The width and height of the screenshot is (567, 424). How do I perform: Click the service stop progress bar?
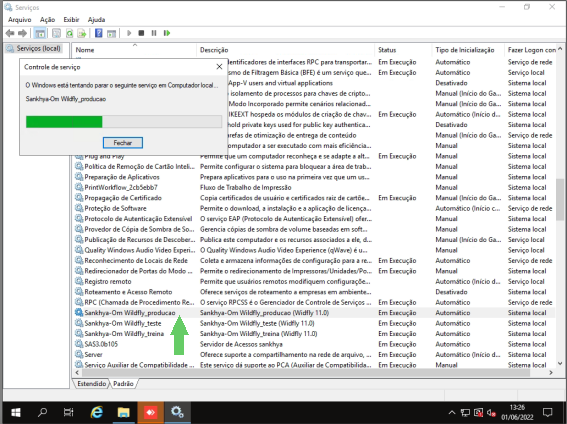pyautogui.click(x=124, y=121)
